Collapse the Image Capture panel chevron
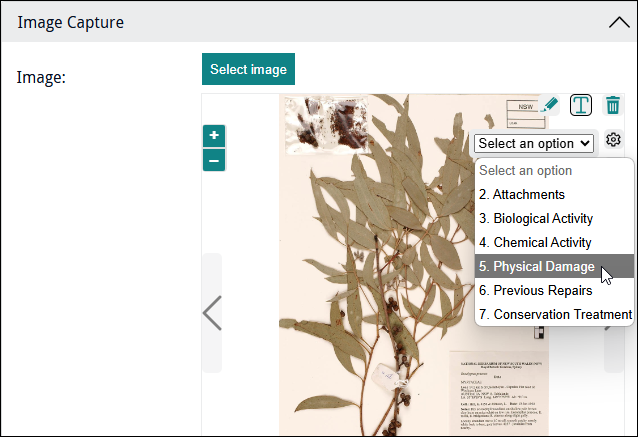Image resolution: width=638 pixels, height=437 pixels. click(x=618, y=22)
